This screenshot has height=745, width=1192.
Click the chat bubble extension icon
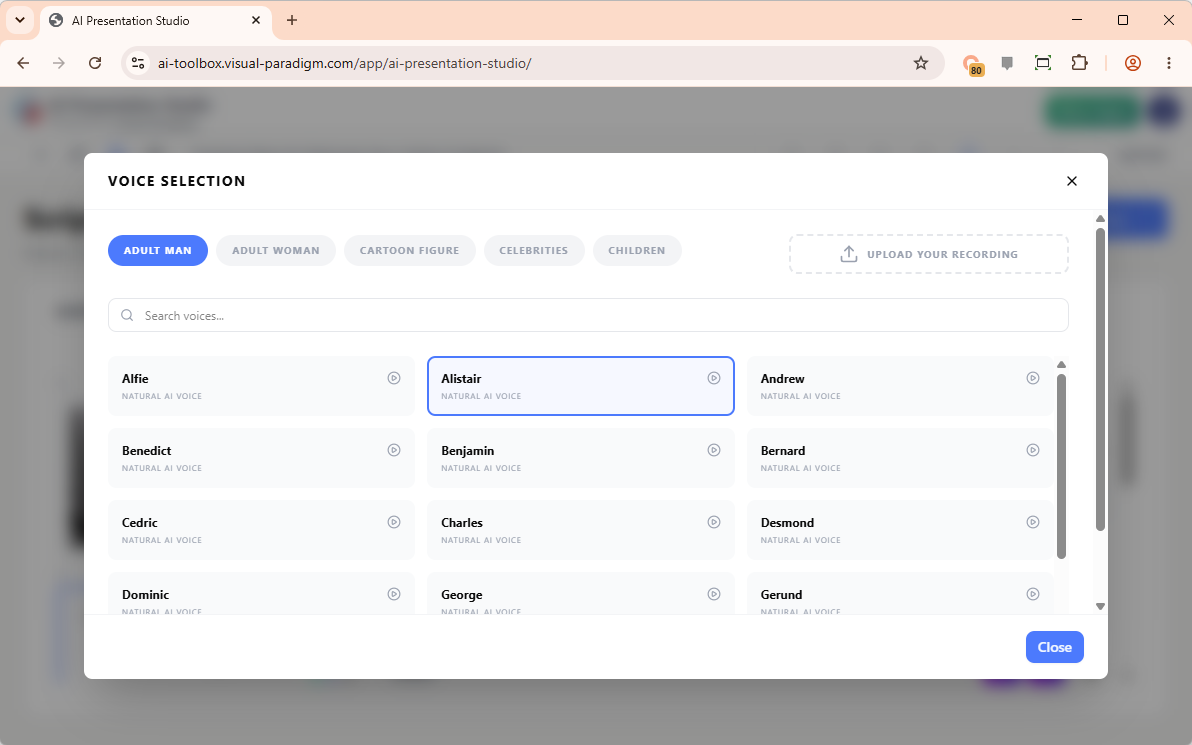(1007, 63)
